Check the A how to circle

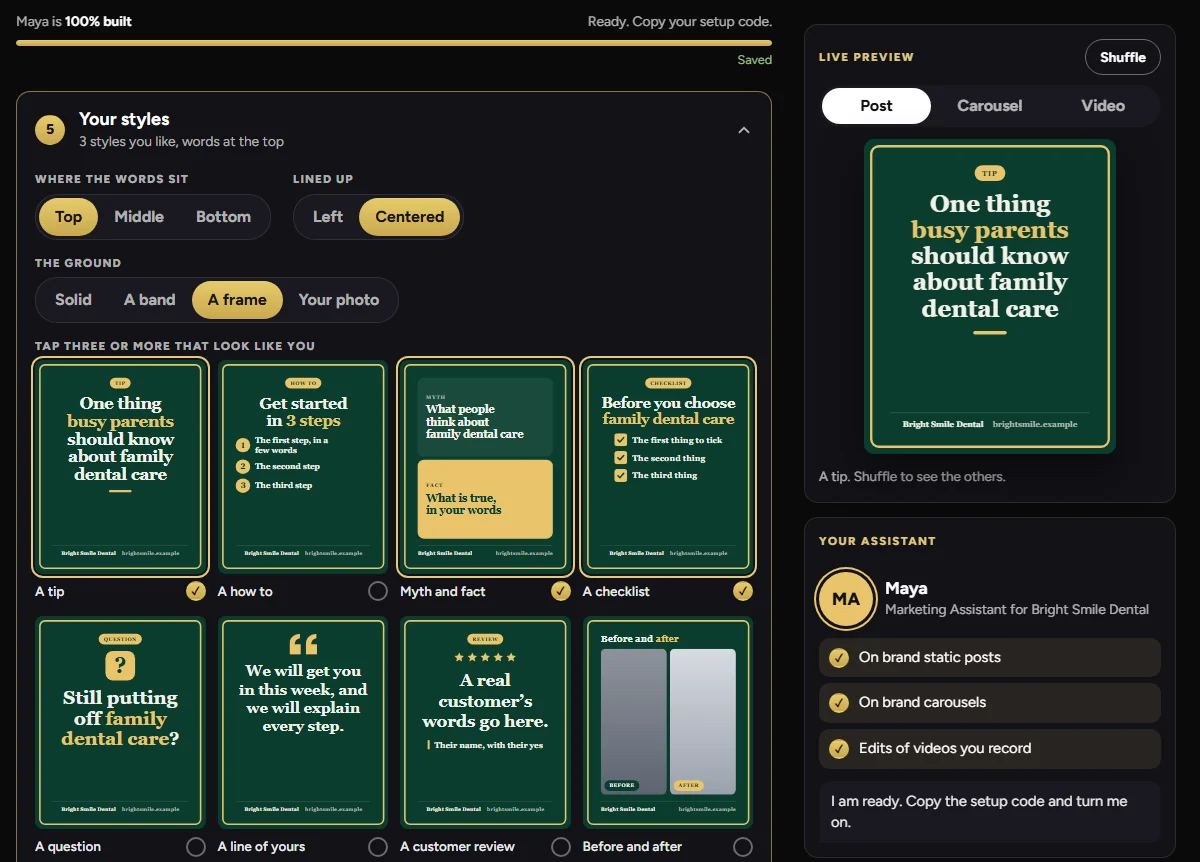tap(378, 591)
